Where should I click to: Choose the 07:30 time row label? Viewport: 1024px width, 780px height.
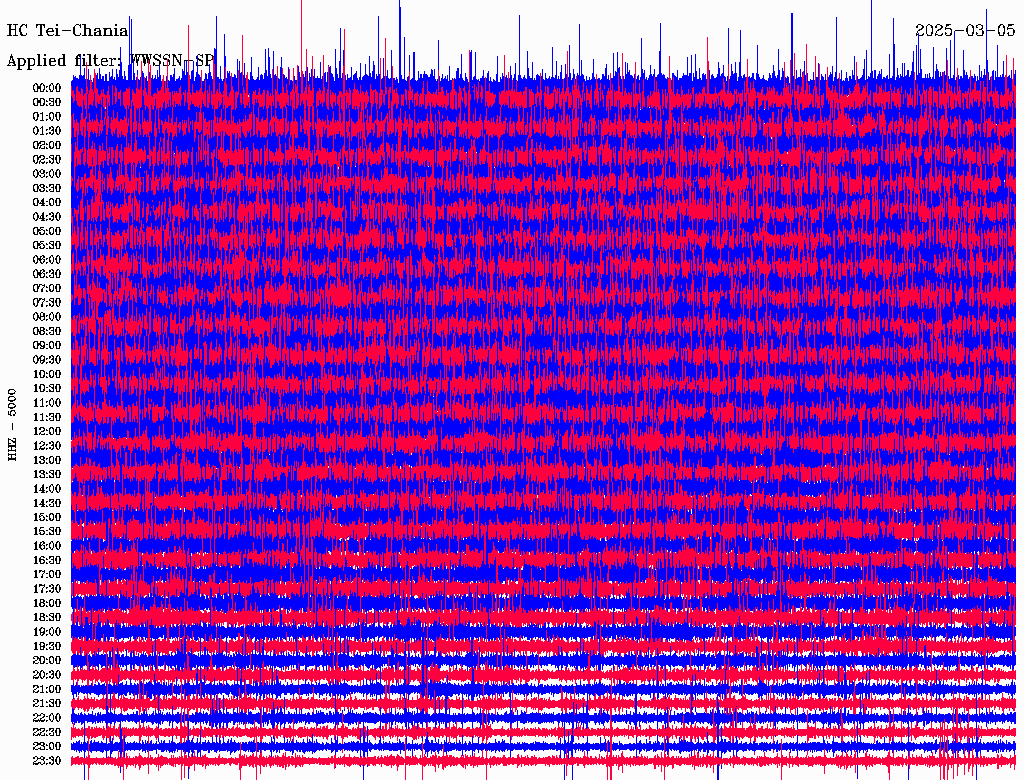[47, 303]
